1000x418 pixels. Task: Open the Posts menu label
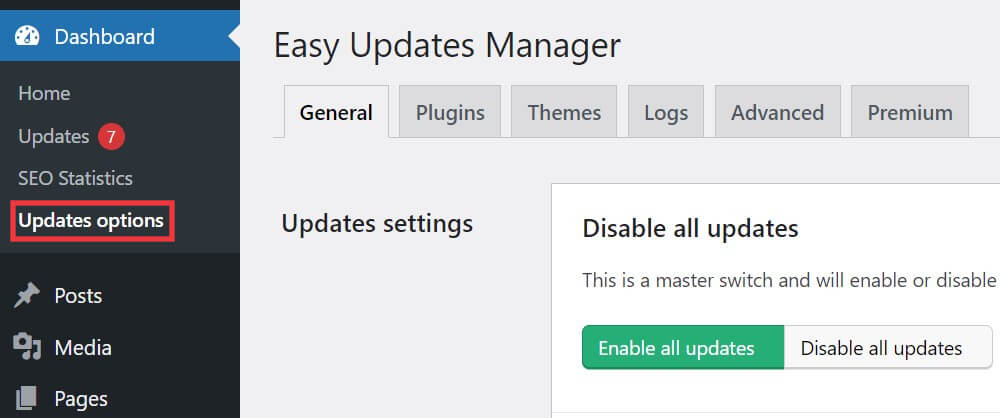click(x=78, y=296)
